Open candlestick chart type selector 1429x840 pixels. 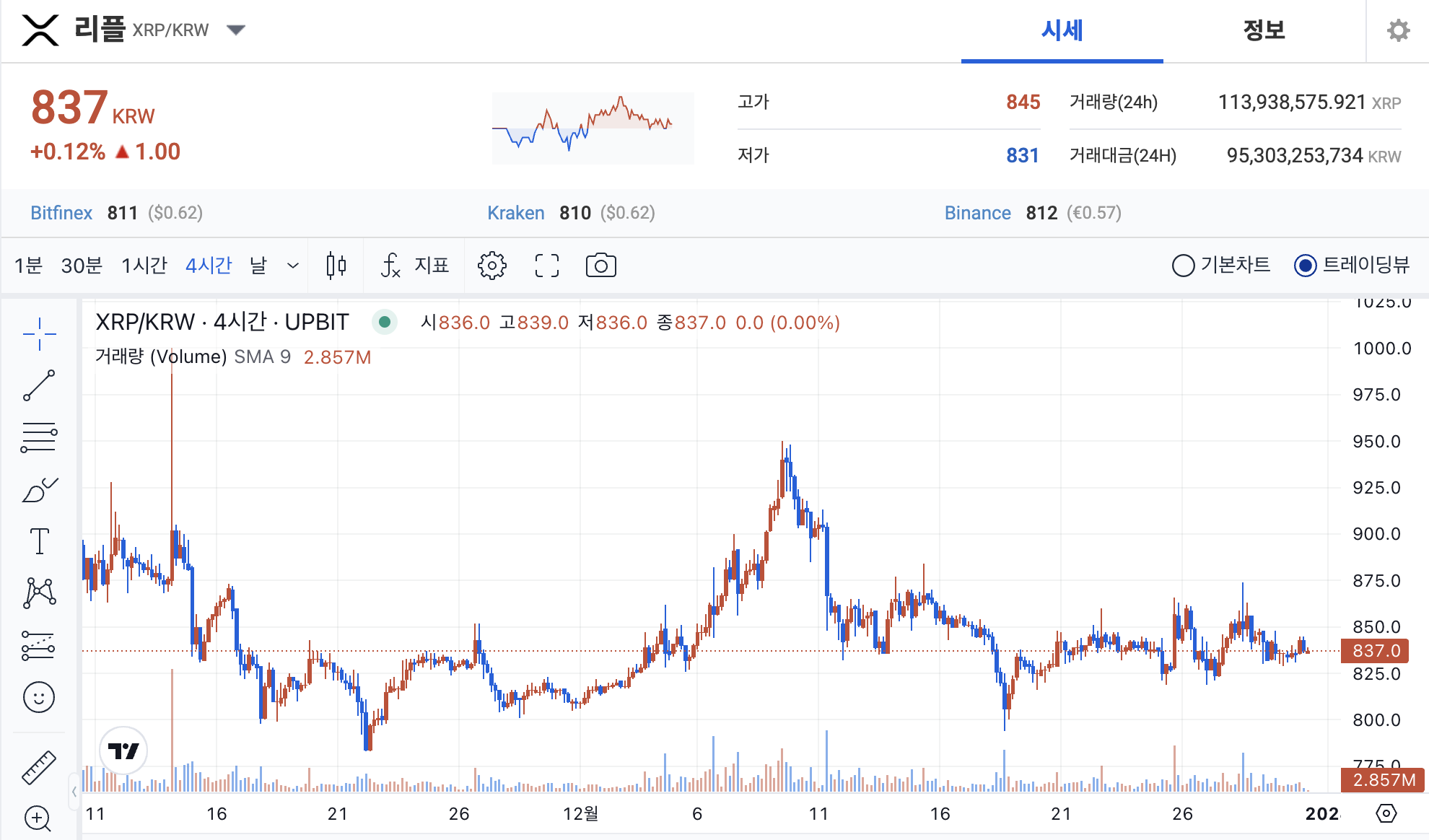336,266
